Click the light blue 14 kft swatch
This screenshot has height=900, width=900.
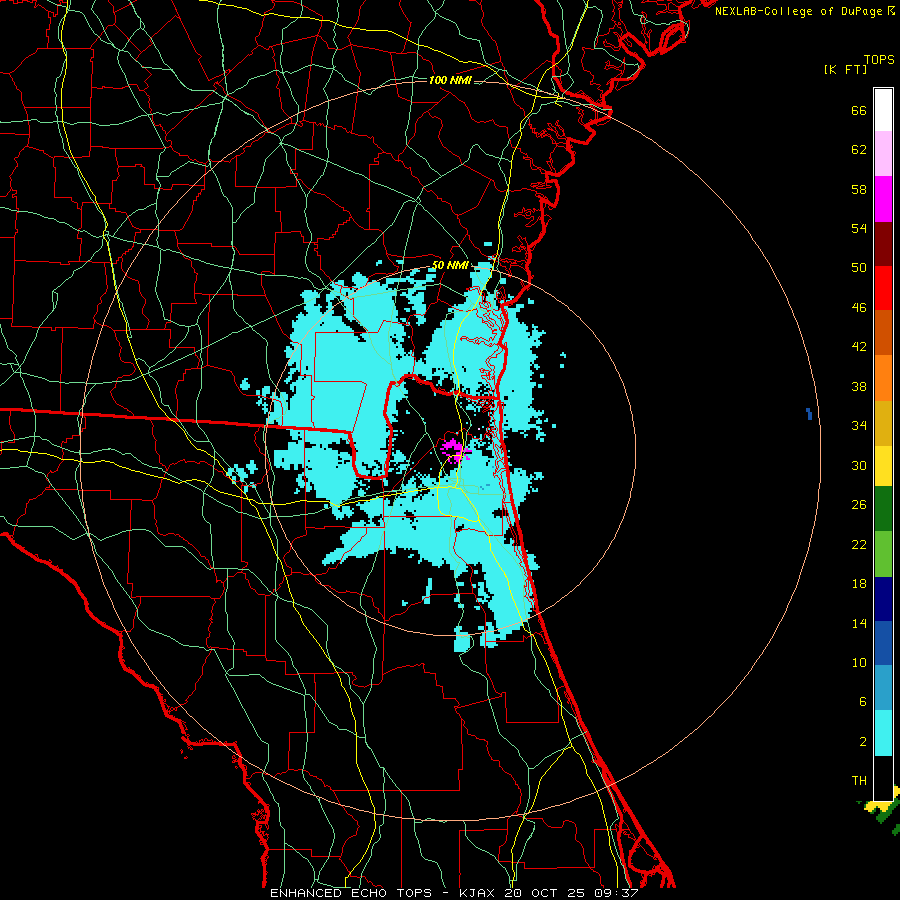point(883,688)
